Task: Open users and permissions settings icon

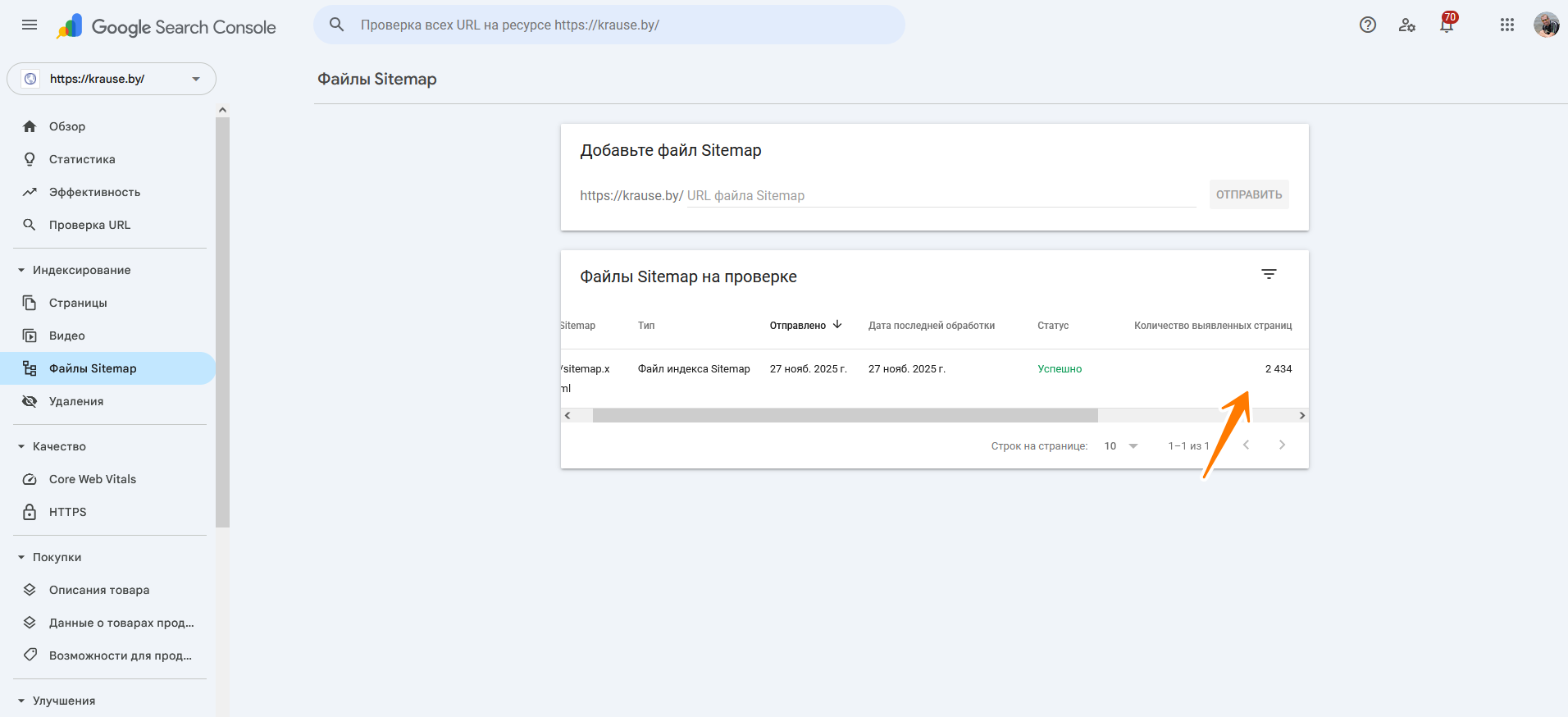Action: click(1406, 25)
